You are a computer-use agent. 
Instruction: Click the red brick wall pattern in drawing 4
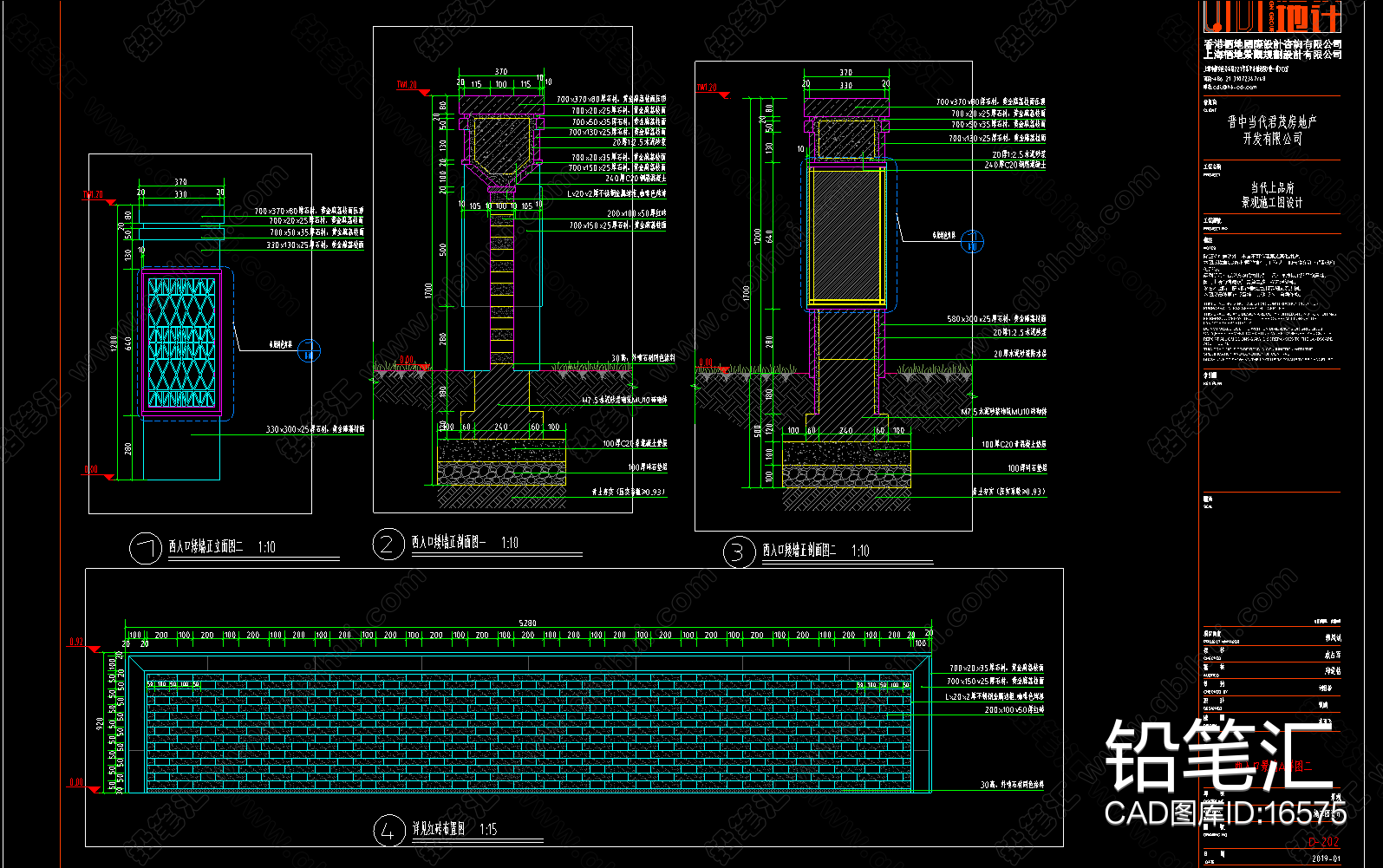click(529, 733)
